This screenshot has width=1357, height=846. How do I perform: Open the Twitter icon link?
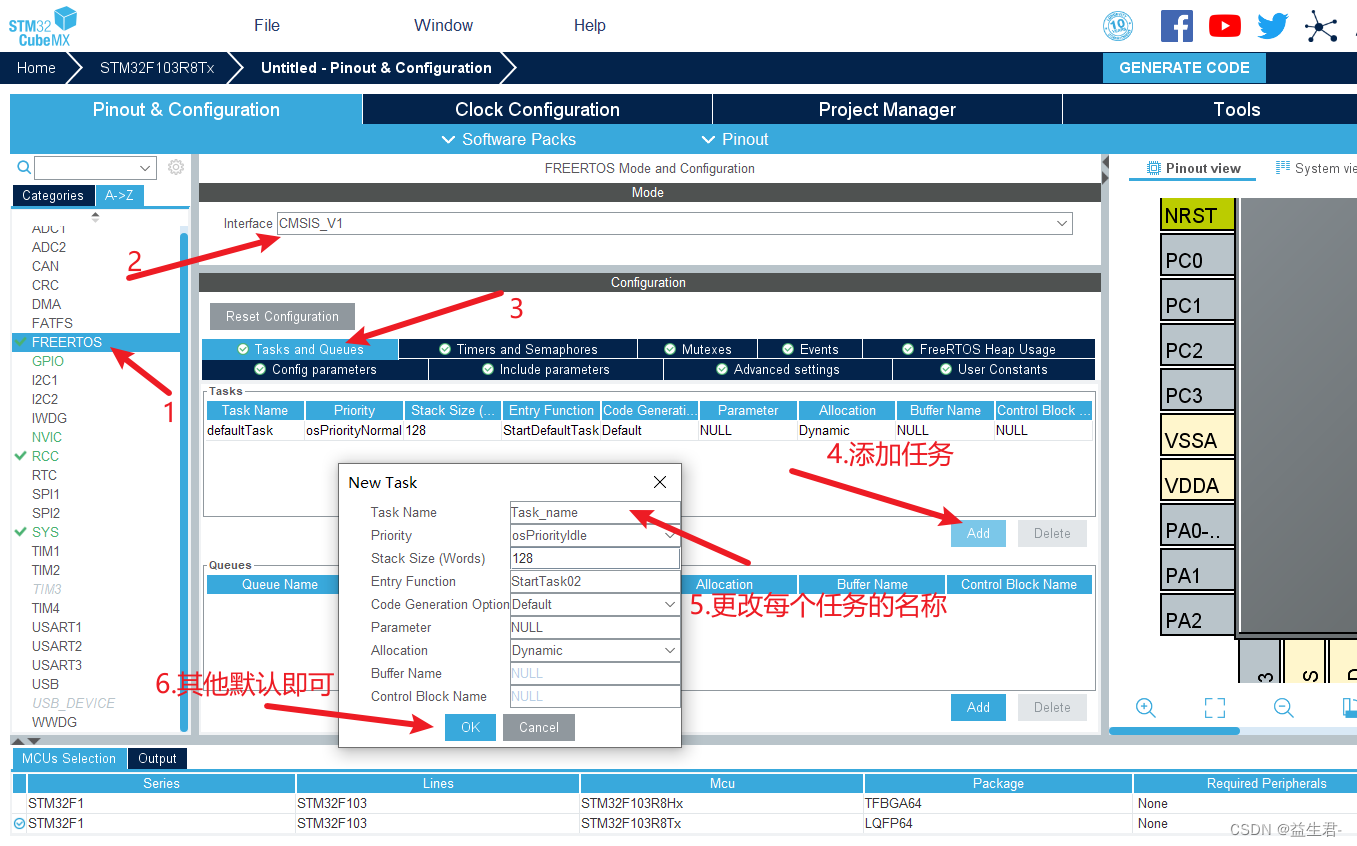(x=1272, y=26)
